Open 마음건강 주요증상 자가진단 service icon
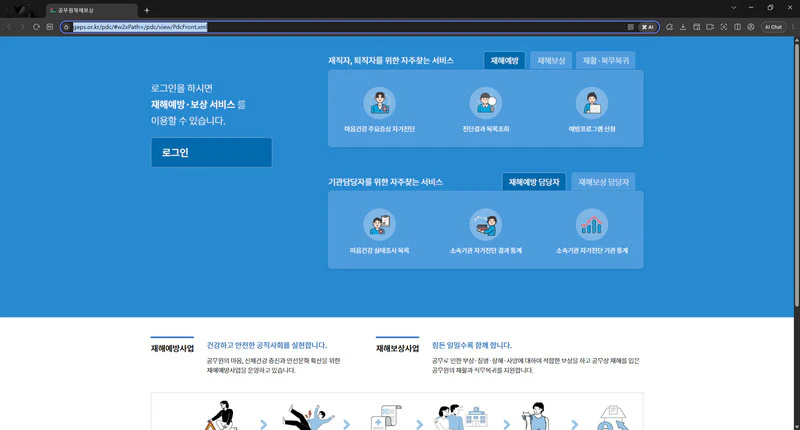The height and width of the screenshot is (430, 800). point(379,103)
